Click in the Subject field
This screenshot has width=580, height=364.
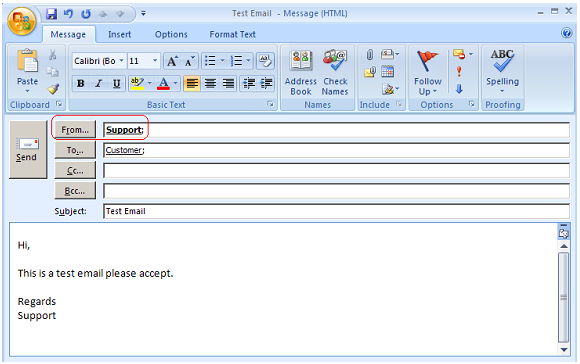[336, 211]
